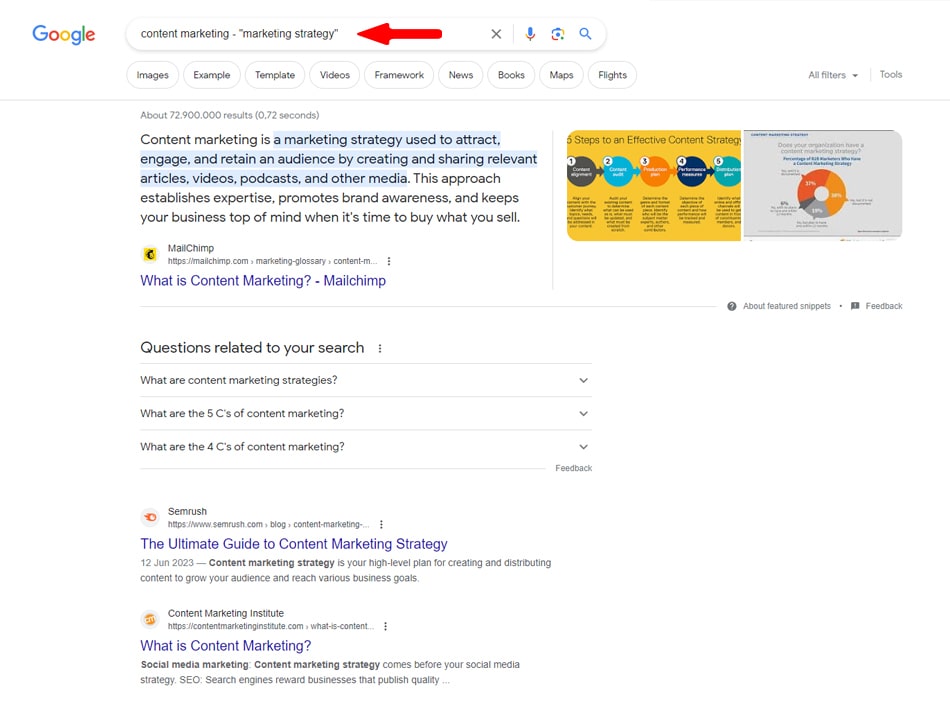Click the semrush.com URL breadcrumb
Image resolution: width=950 pixels, height=705 pixels.
click(268, 525)
